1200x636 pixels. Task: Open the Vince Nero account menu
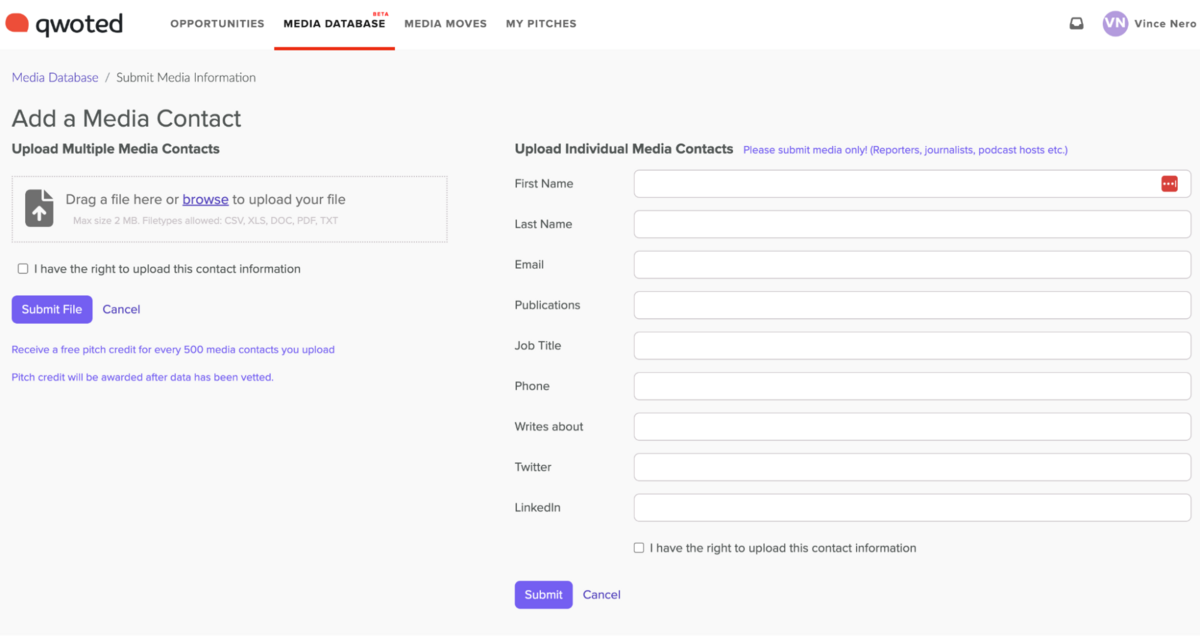tap(1163, 24)
